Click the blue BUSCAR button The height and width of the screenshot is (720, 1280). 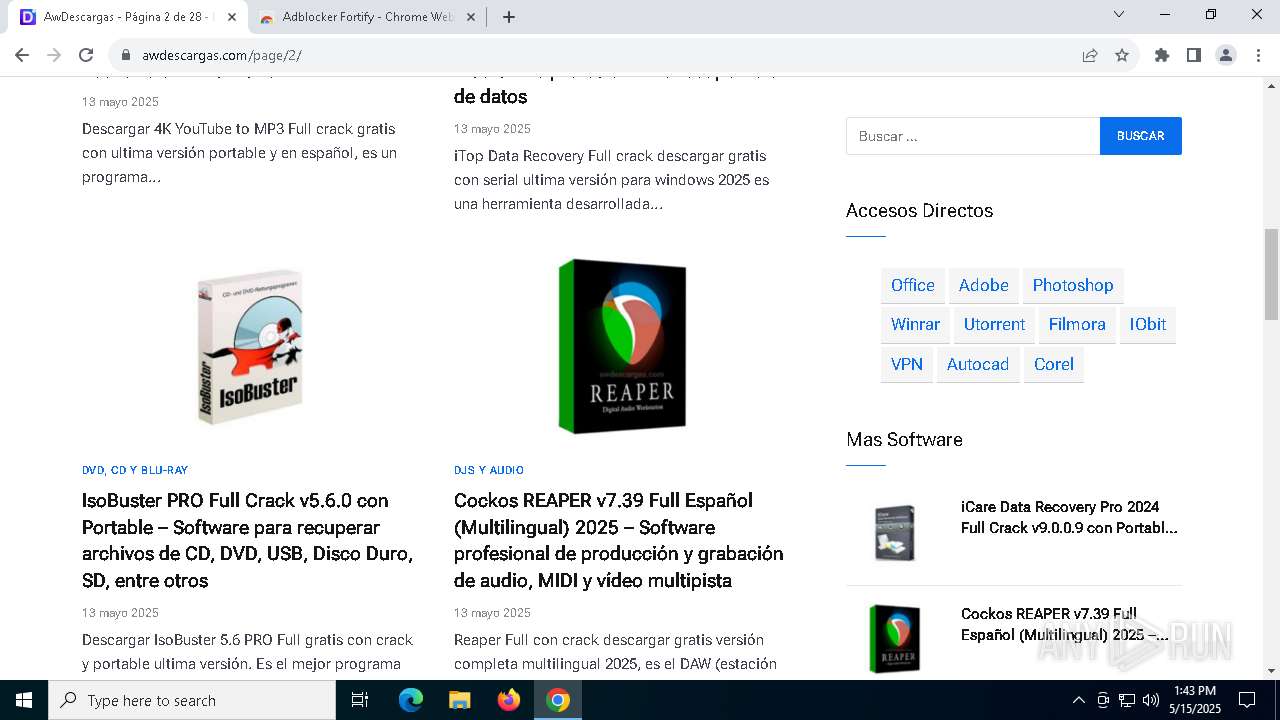[1141, 136]
